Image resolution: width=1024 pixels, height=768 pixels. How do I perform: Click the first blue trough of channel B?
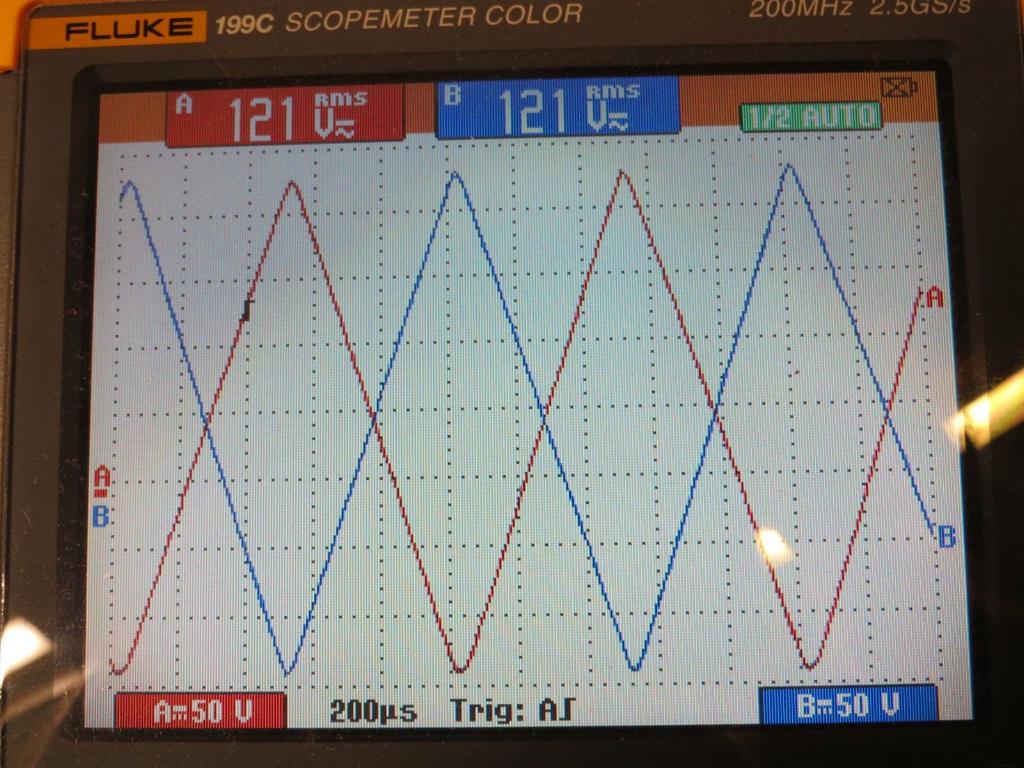point(288,670)
